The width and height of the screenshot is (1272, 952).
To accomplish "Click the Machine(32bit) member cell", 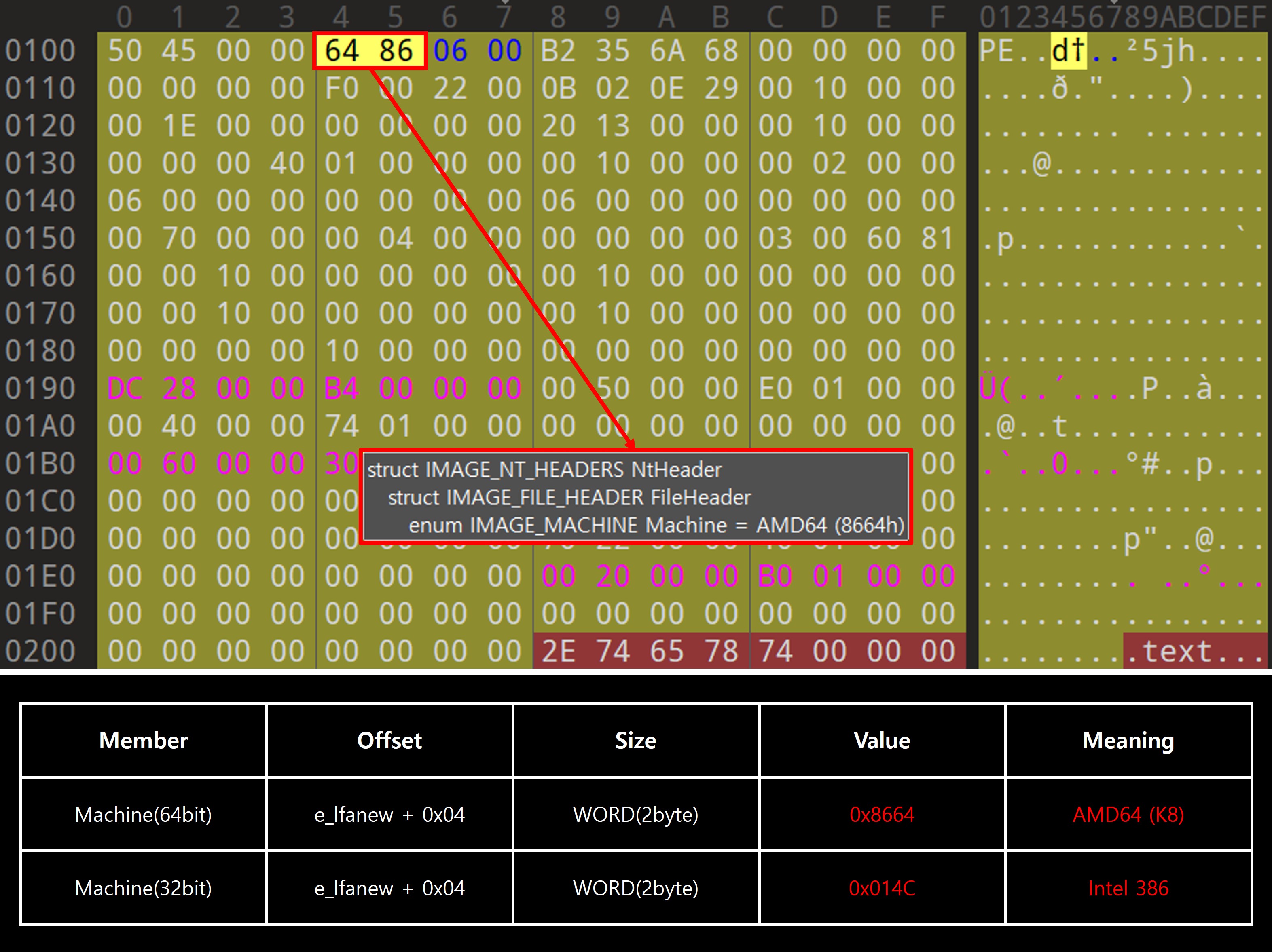I will (143, 888).
